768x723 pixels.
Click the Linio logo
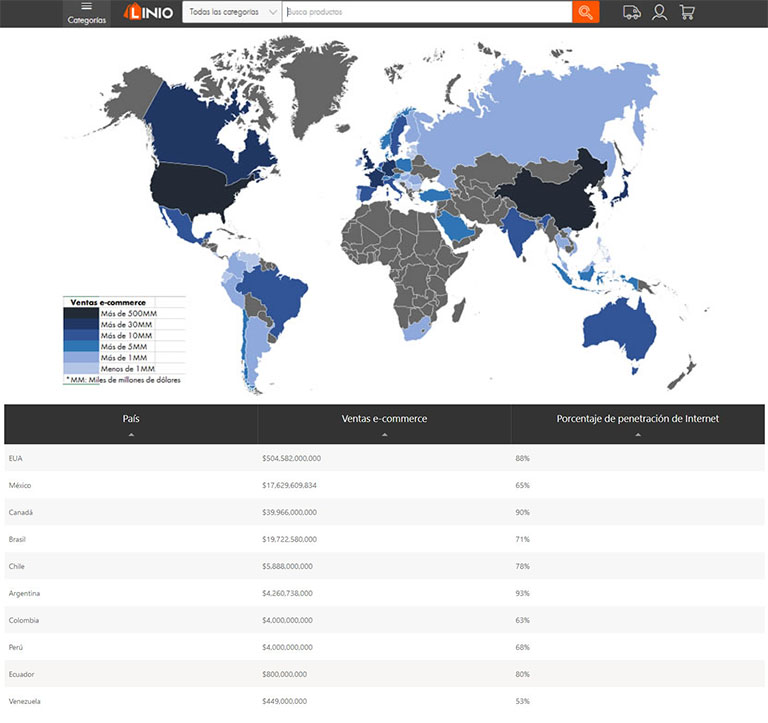pos(148,12)
